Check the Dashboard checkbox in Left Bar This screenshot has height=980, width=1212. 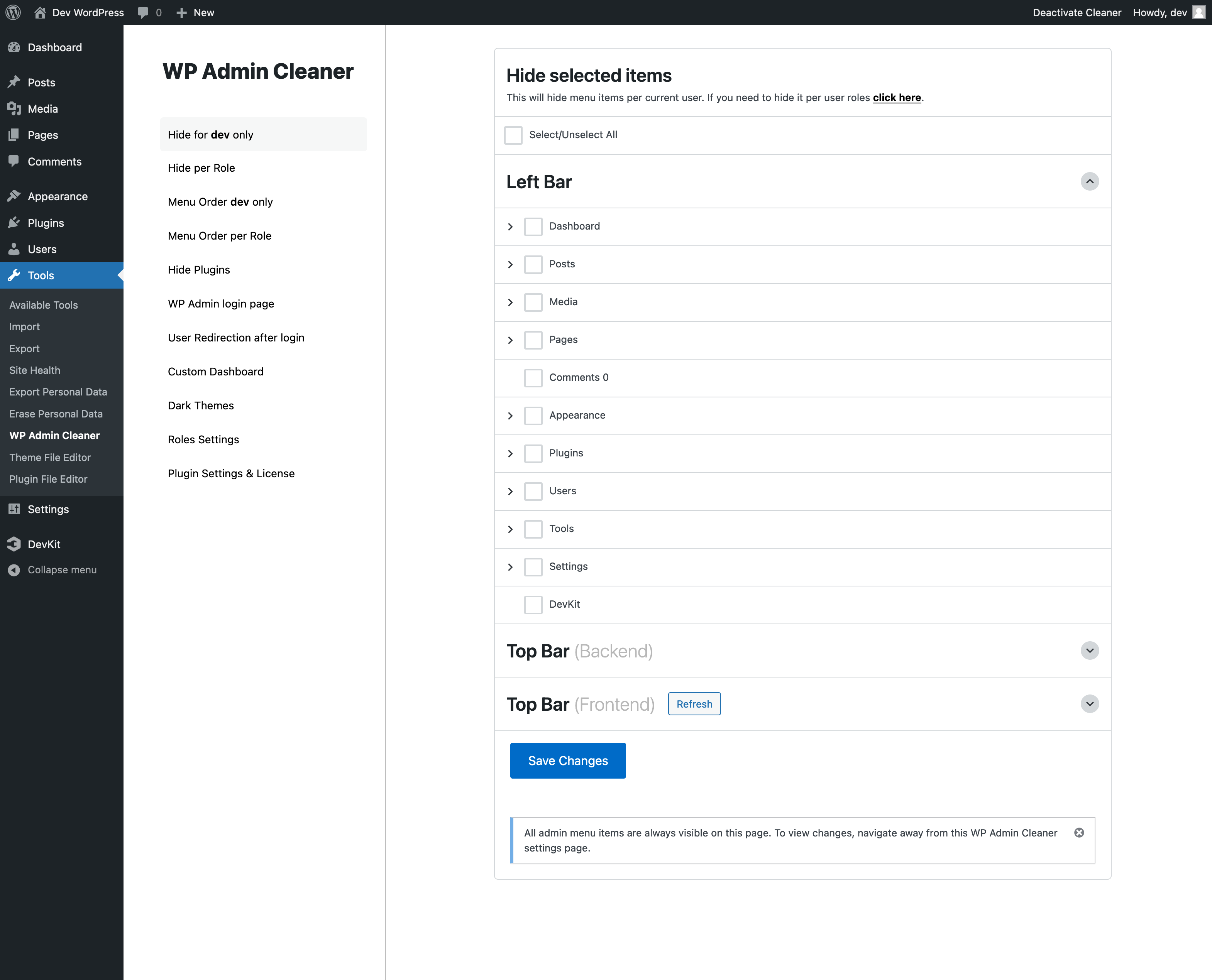(533, 226)
